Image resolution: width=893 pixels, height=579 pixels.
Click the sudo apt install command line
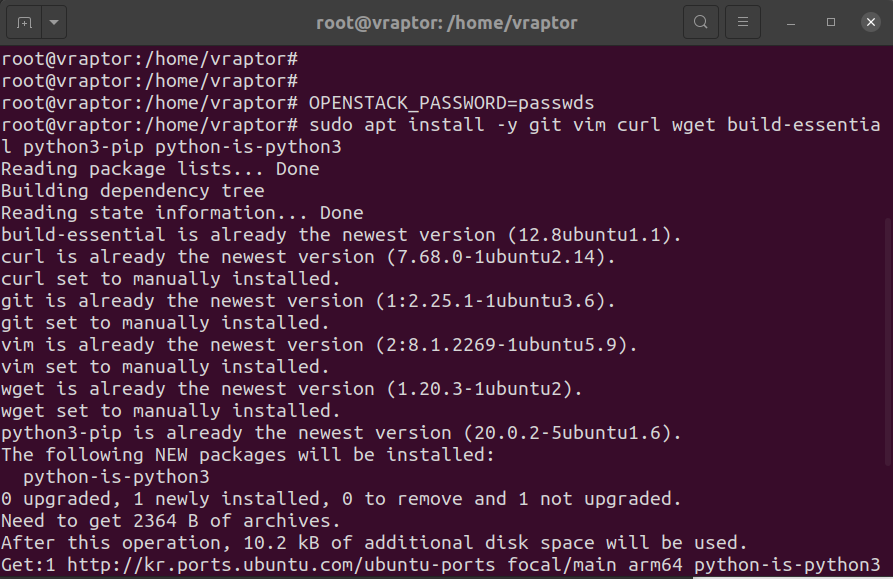pos(441,135)
